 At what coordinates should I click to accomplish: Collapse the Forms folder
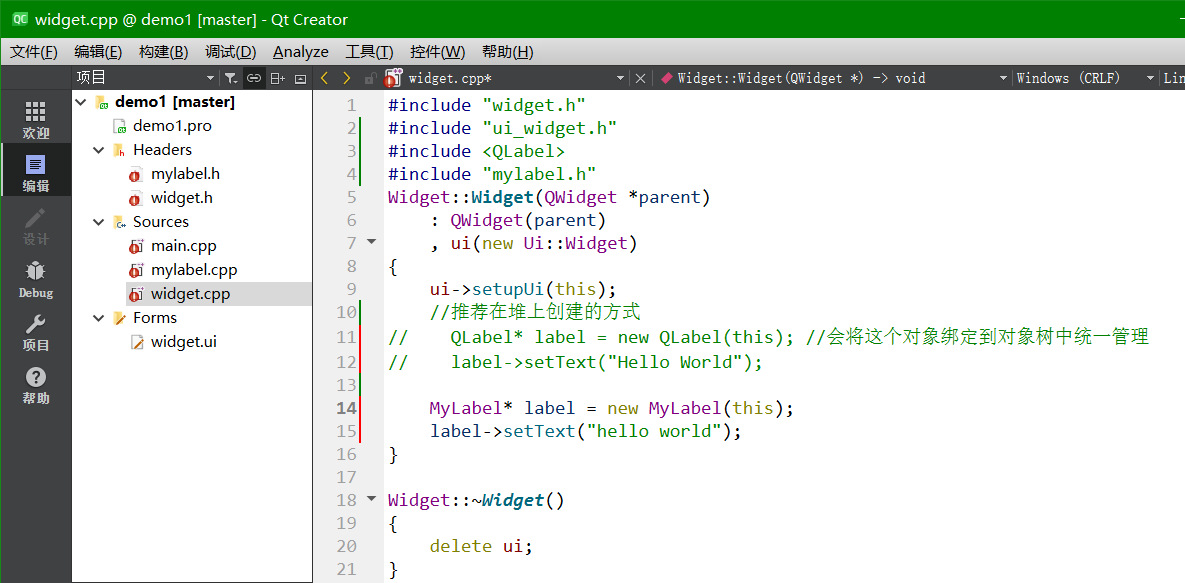click(98, 318)
